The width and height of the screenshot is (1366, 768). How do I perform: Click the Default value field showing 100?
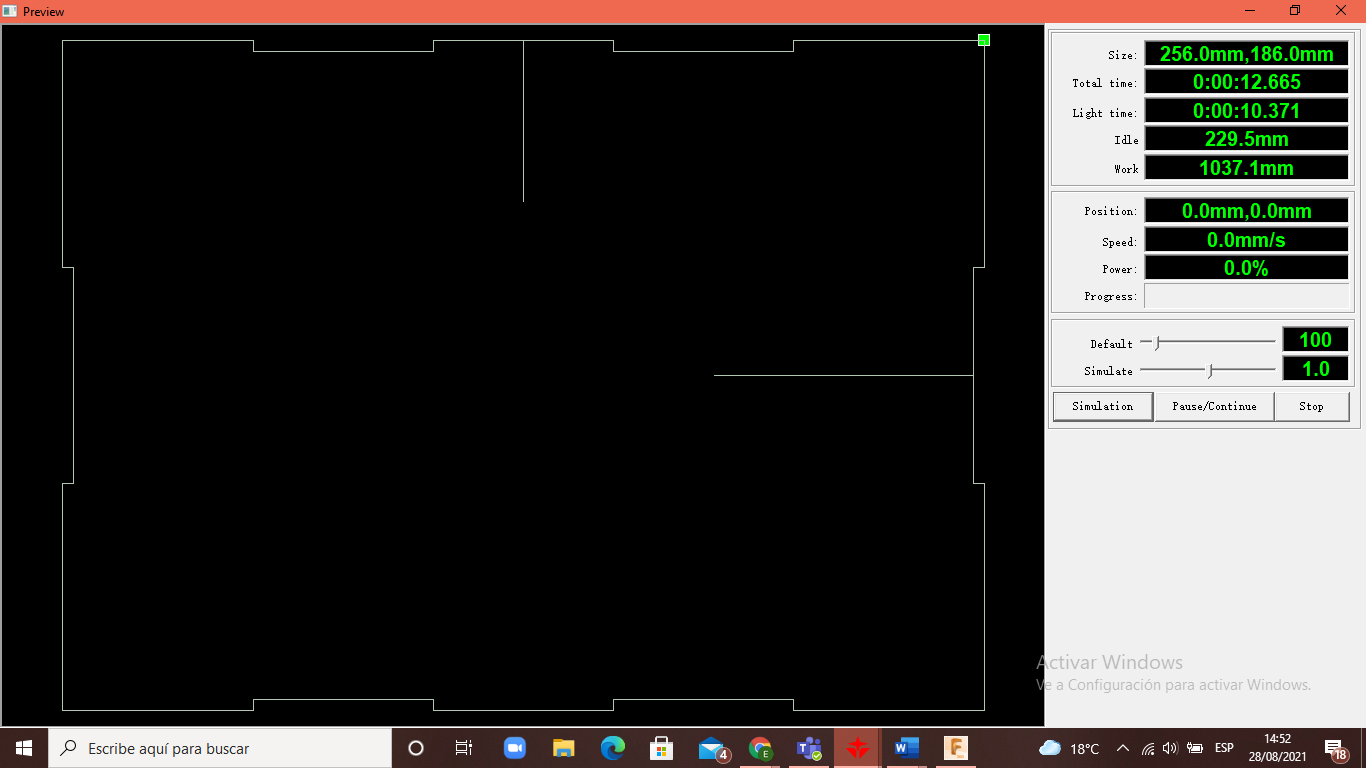tap(1315, 340)
